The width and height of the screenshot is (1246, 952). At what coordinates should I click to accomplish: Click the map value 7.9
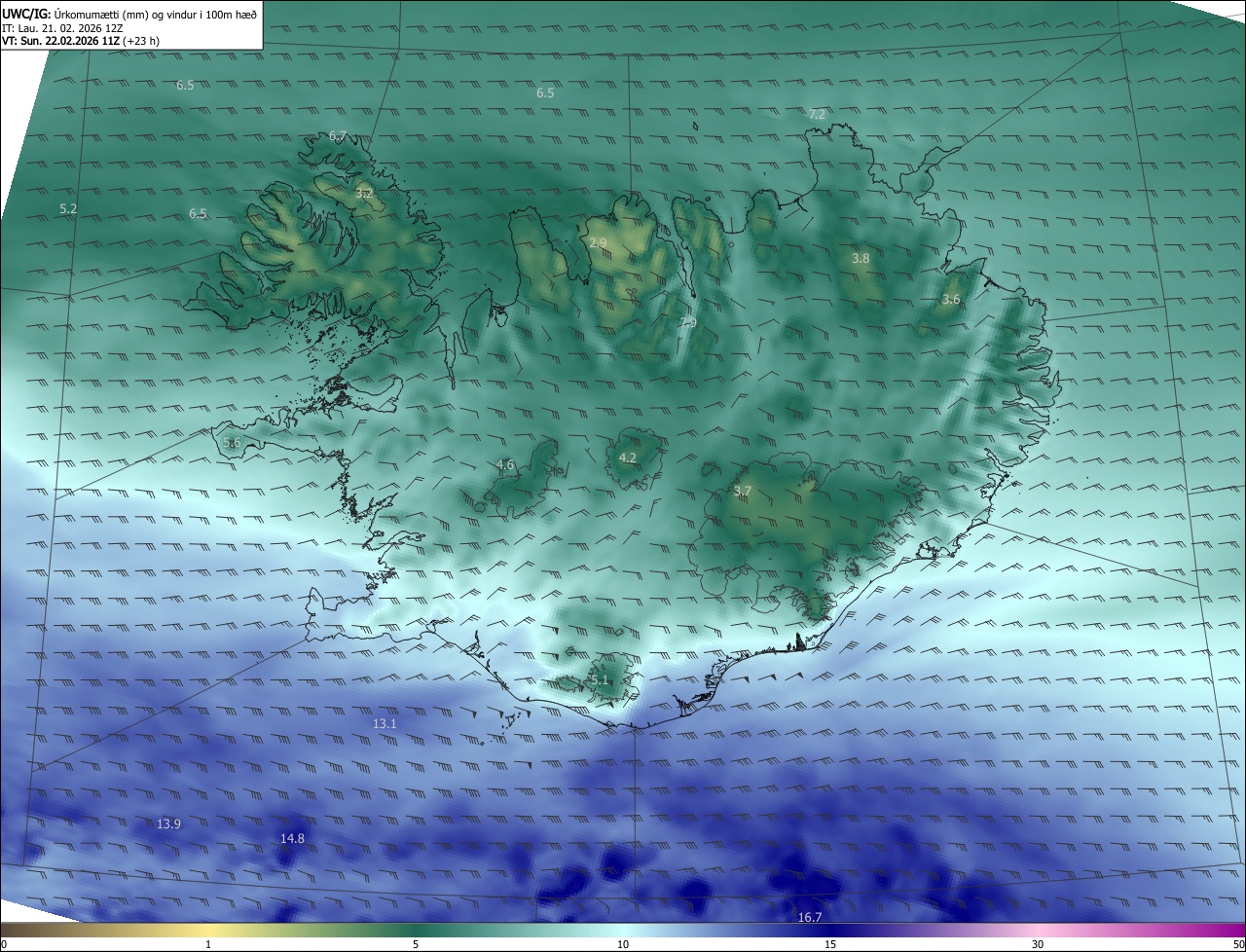click(x=688, y=322)
